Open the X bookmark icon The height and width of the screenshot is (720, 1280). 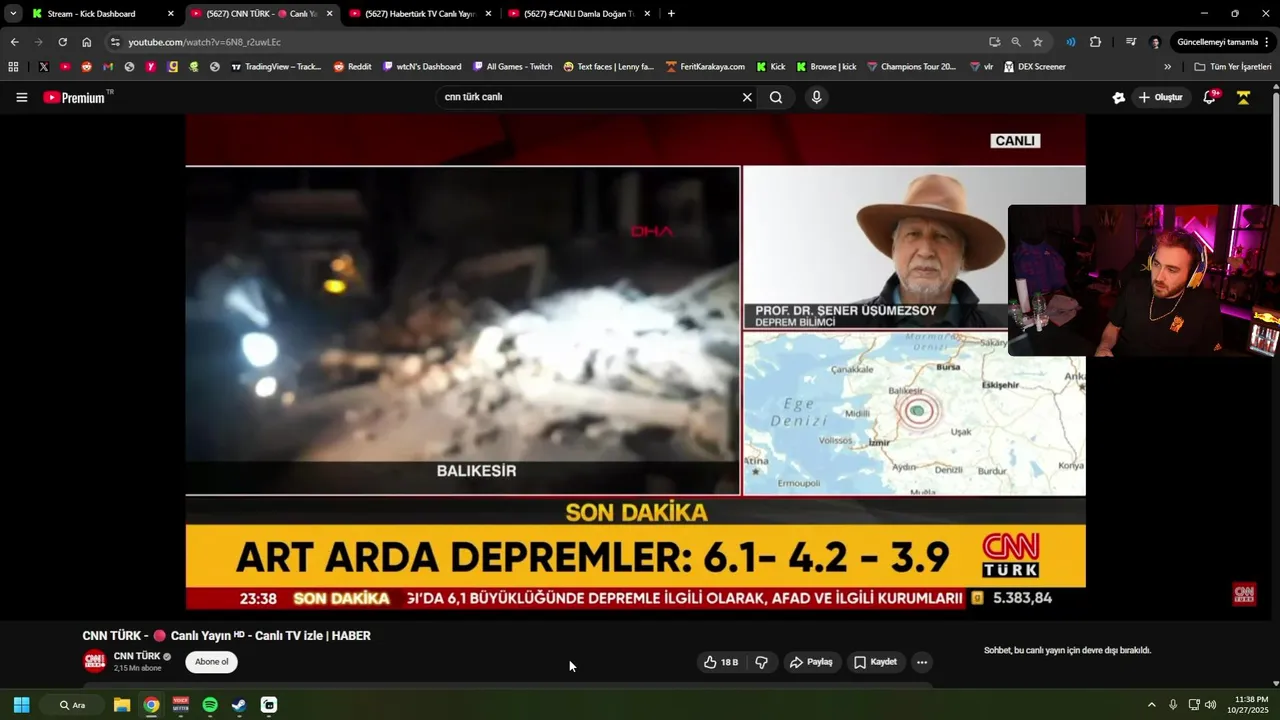click(44, 67)
